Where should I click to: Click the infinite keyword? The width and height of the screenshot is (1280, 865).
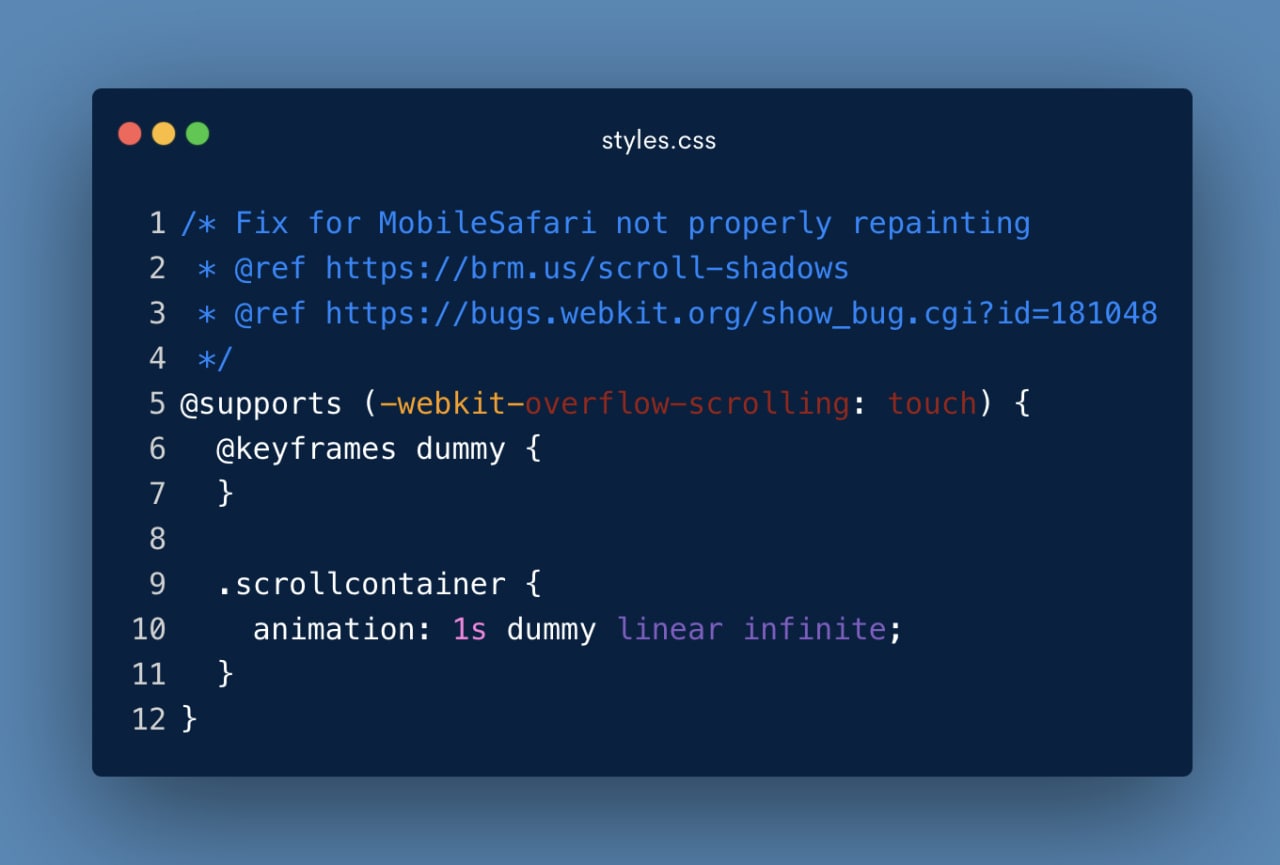point(814,629)
